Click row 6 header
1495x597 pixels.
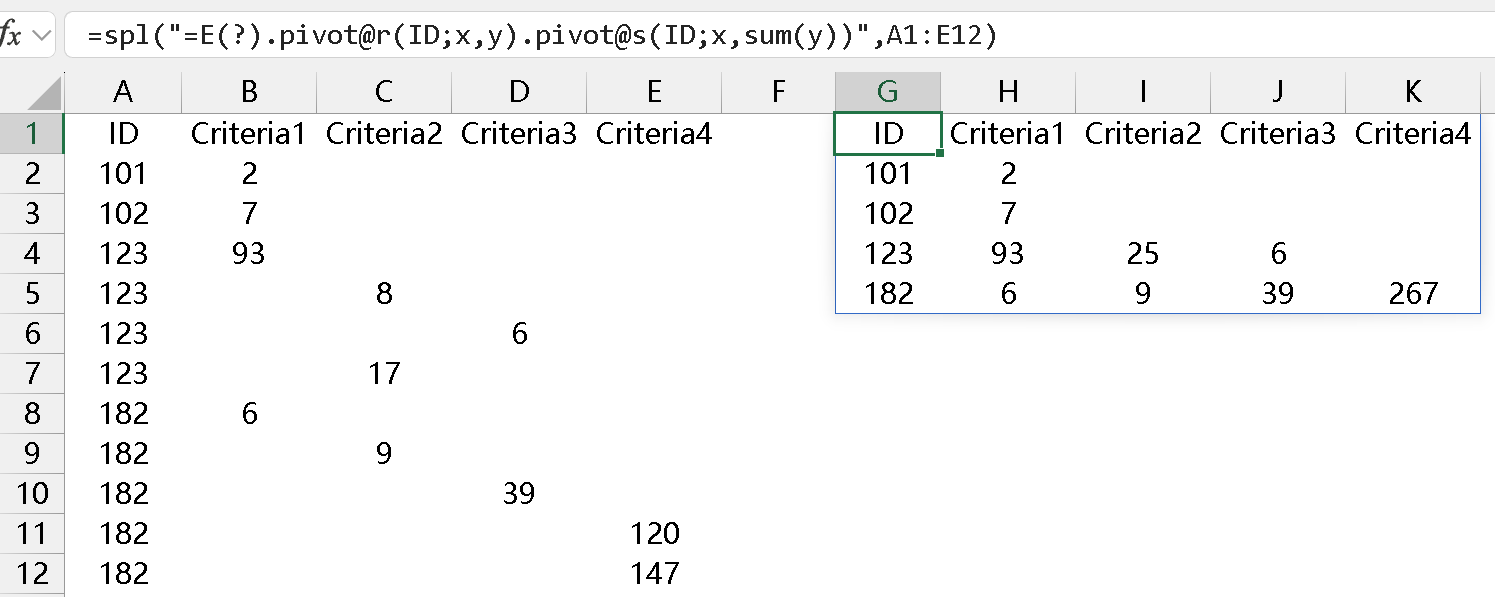[32, 333]
